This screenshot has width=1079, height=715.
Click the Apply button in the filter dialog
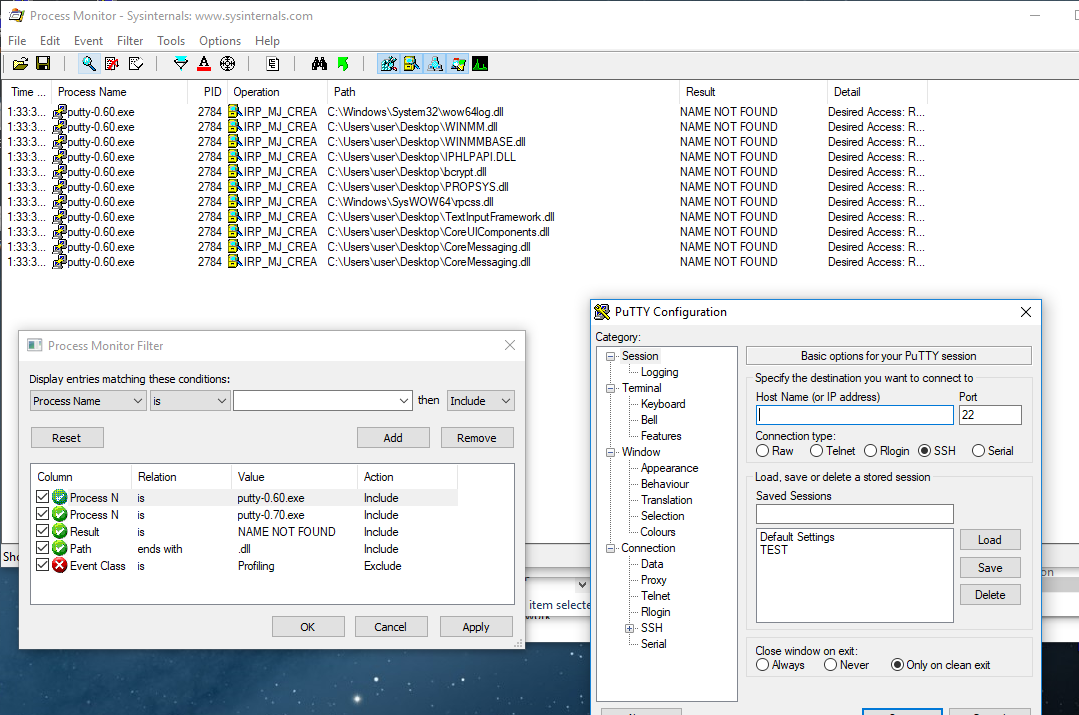476,626
